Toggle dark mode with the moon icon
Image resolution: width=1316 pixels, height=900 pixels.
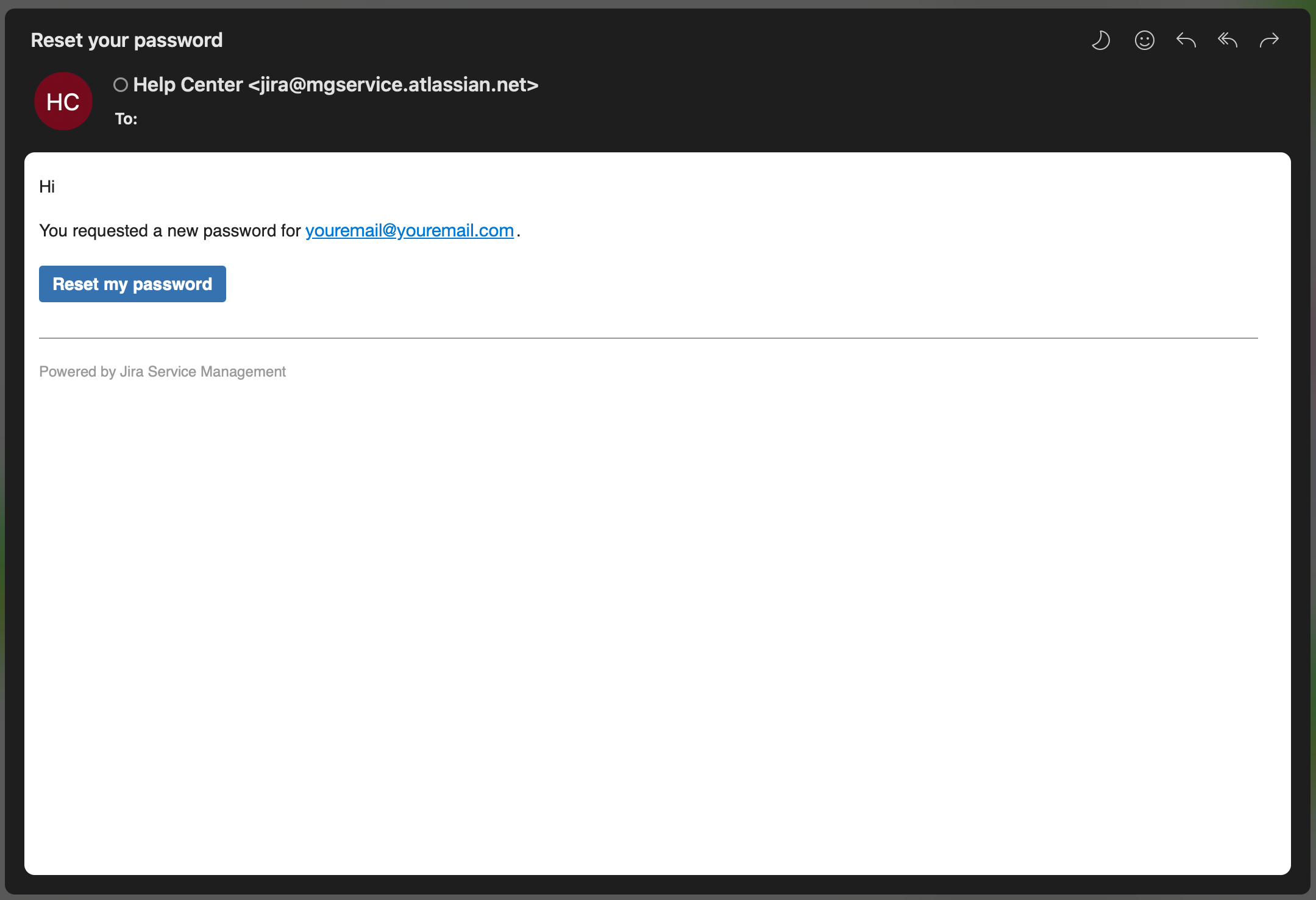point(1101,40)
